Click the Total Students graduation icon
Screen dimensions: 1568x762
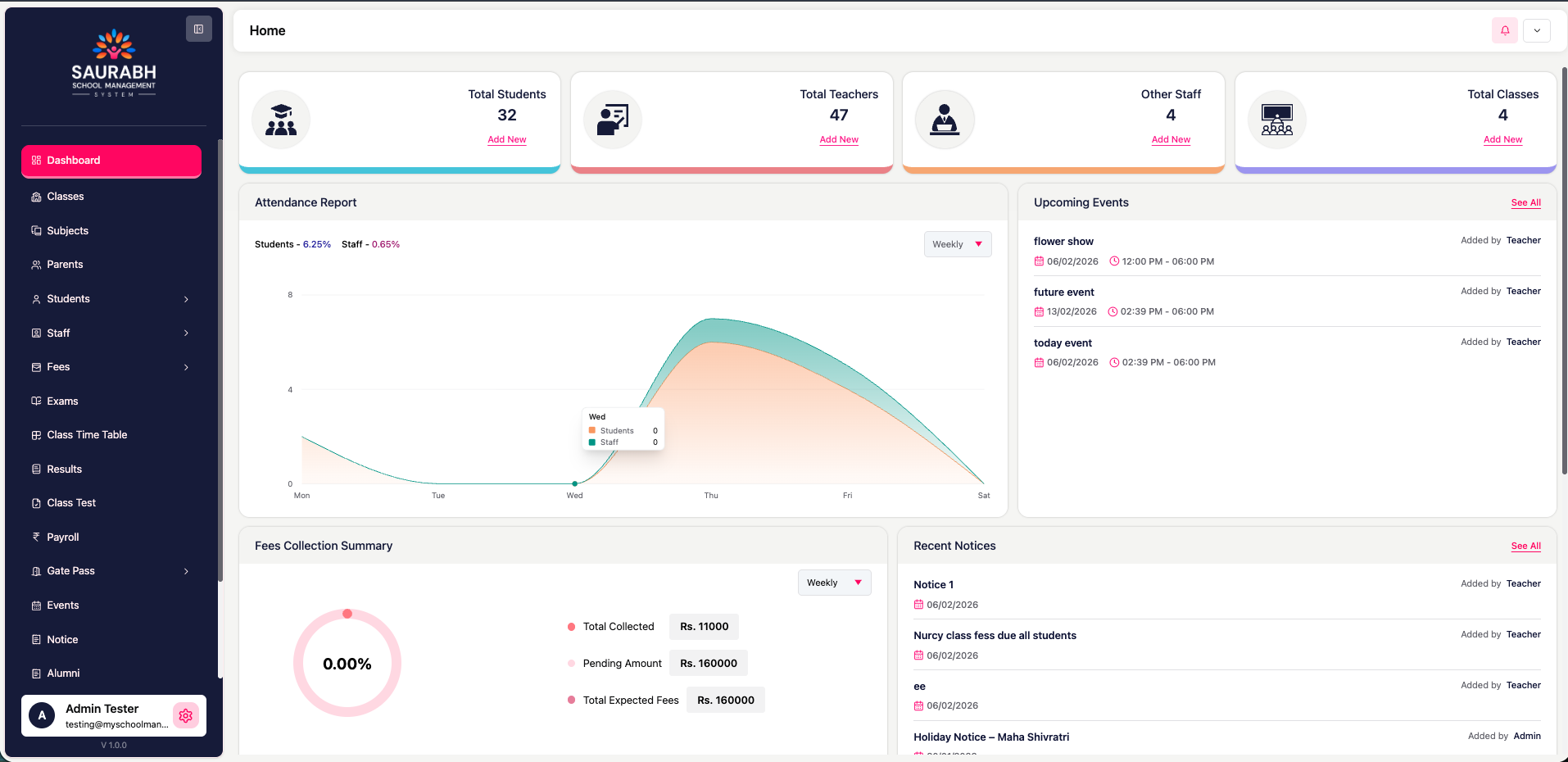(281, 120)
